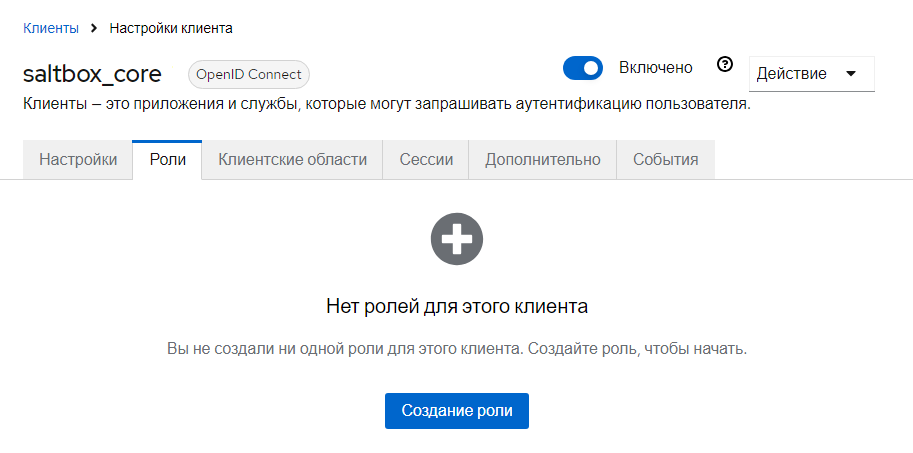Open the Действие dropdown menu
This screenshot has height=453, width=913.
811,74
